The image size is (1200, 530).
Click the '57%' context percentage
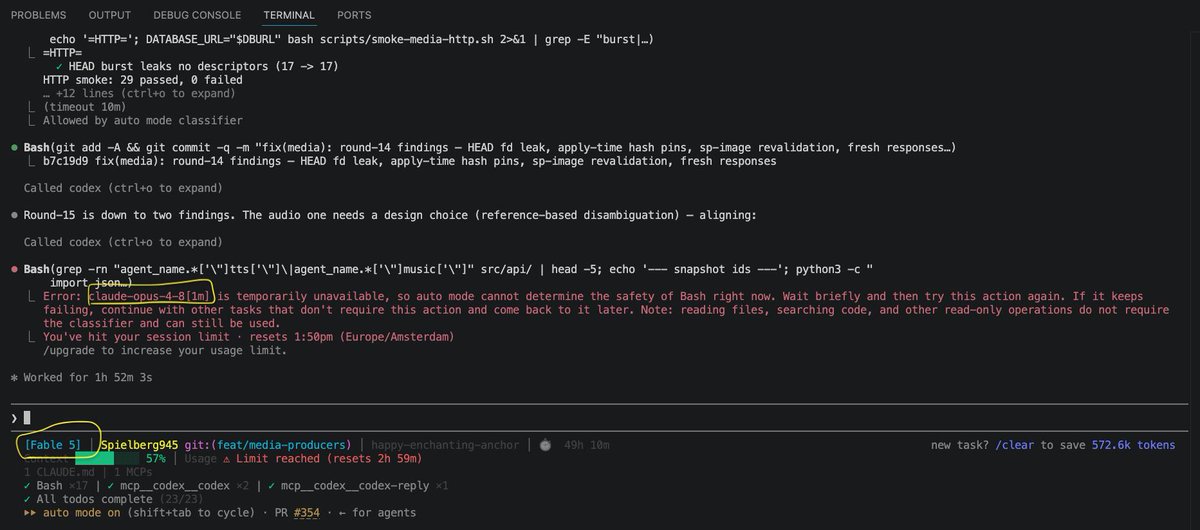pyautogui.click(x=155, y=458)
